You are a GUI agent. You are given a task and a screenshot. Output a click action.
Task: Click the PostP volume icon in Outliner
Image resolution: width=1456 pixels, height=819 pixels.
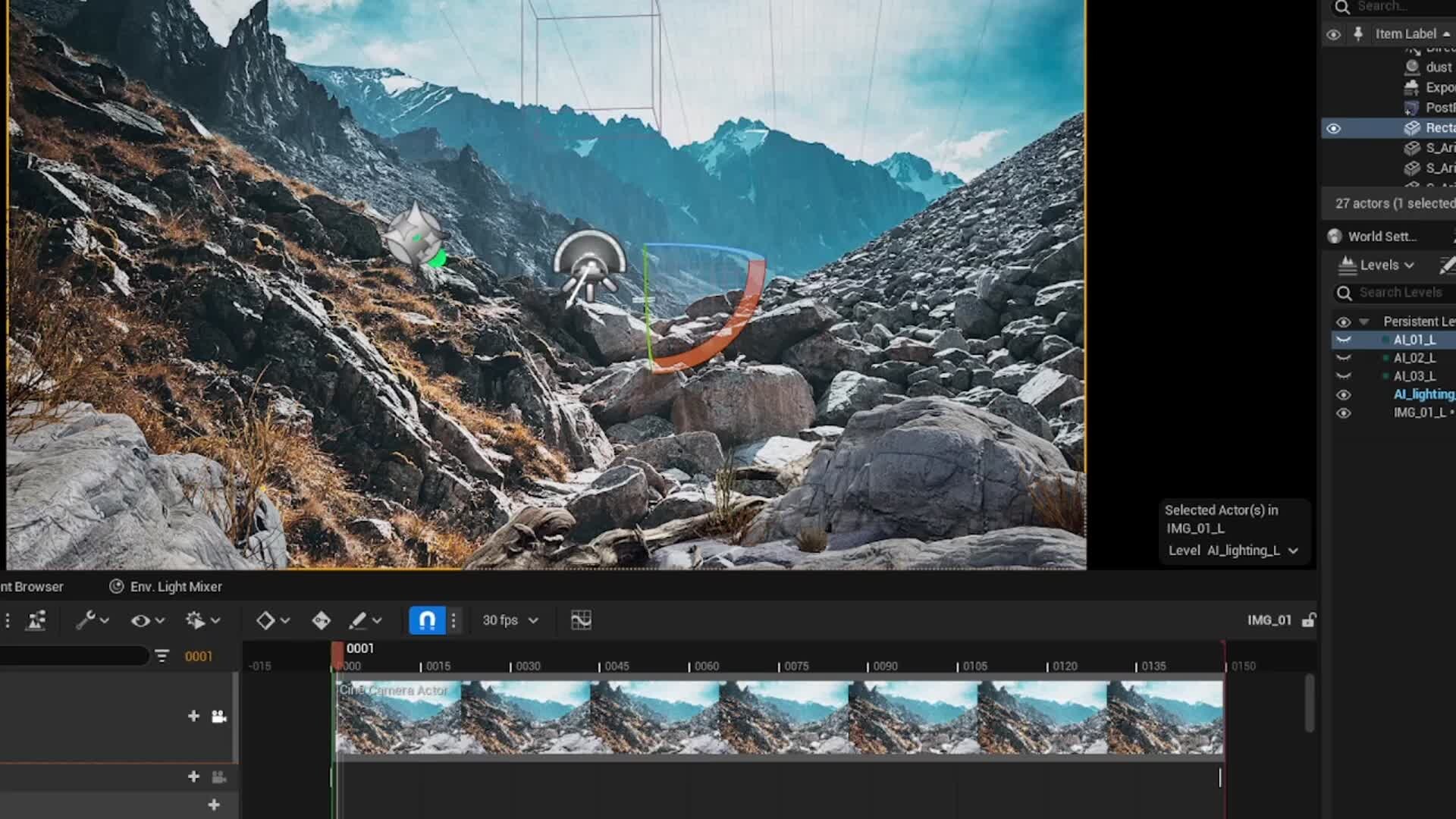[x=1412, y=108]
